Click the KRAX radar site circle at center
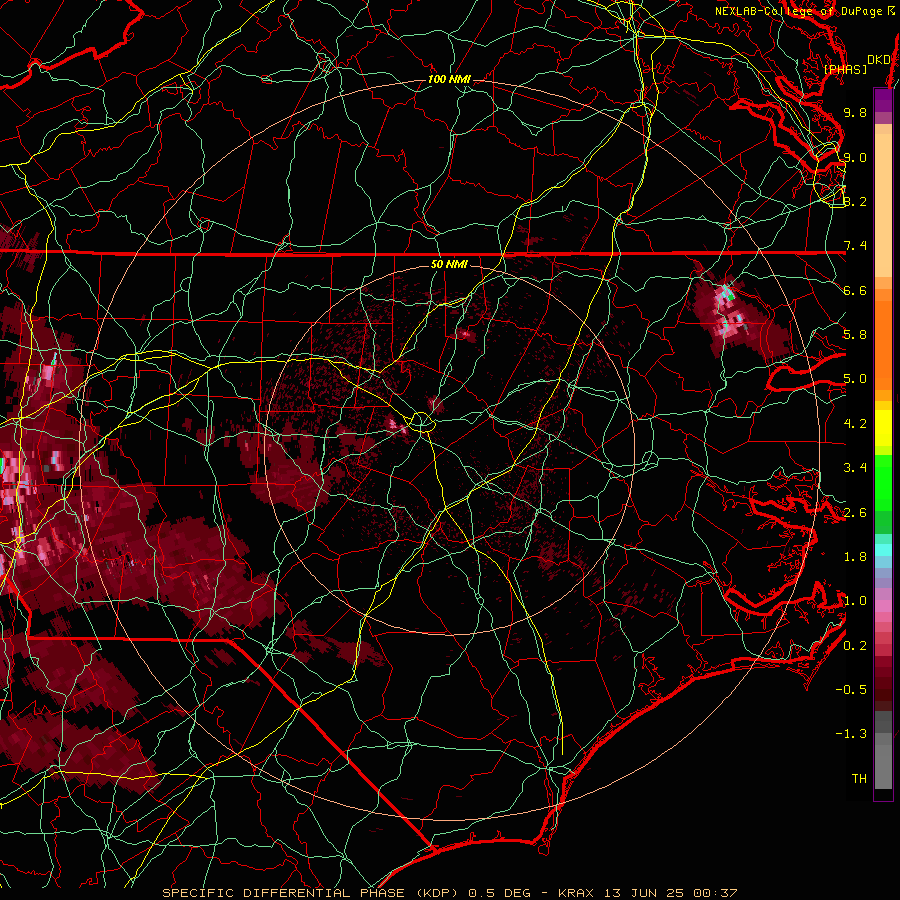This screenshot has height=900, width=900. point(422,422)
